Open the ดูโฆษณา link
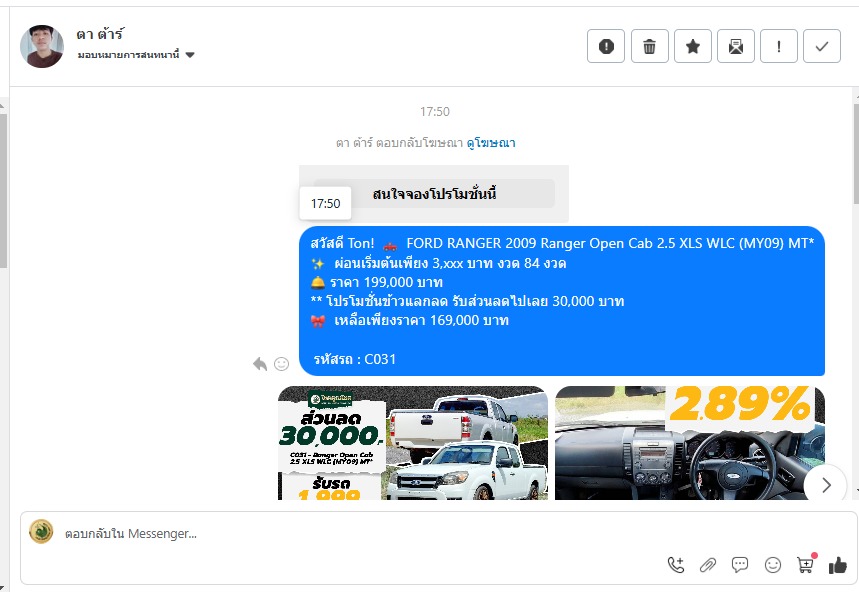The width and height of the screenshot is (859, 592). [491, 143]
